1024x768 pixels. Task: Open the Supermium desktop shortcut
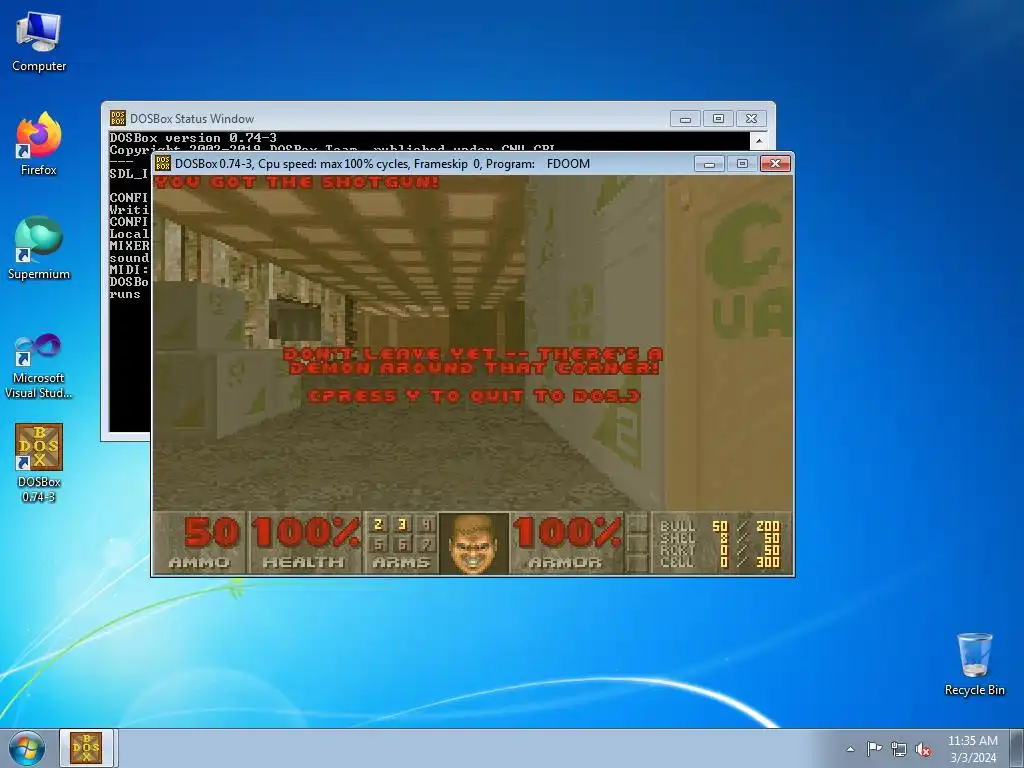coord(39,248)
